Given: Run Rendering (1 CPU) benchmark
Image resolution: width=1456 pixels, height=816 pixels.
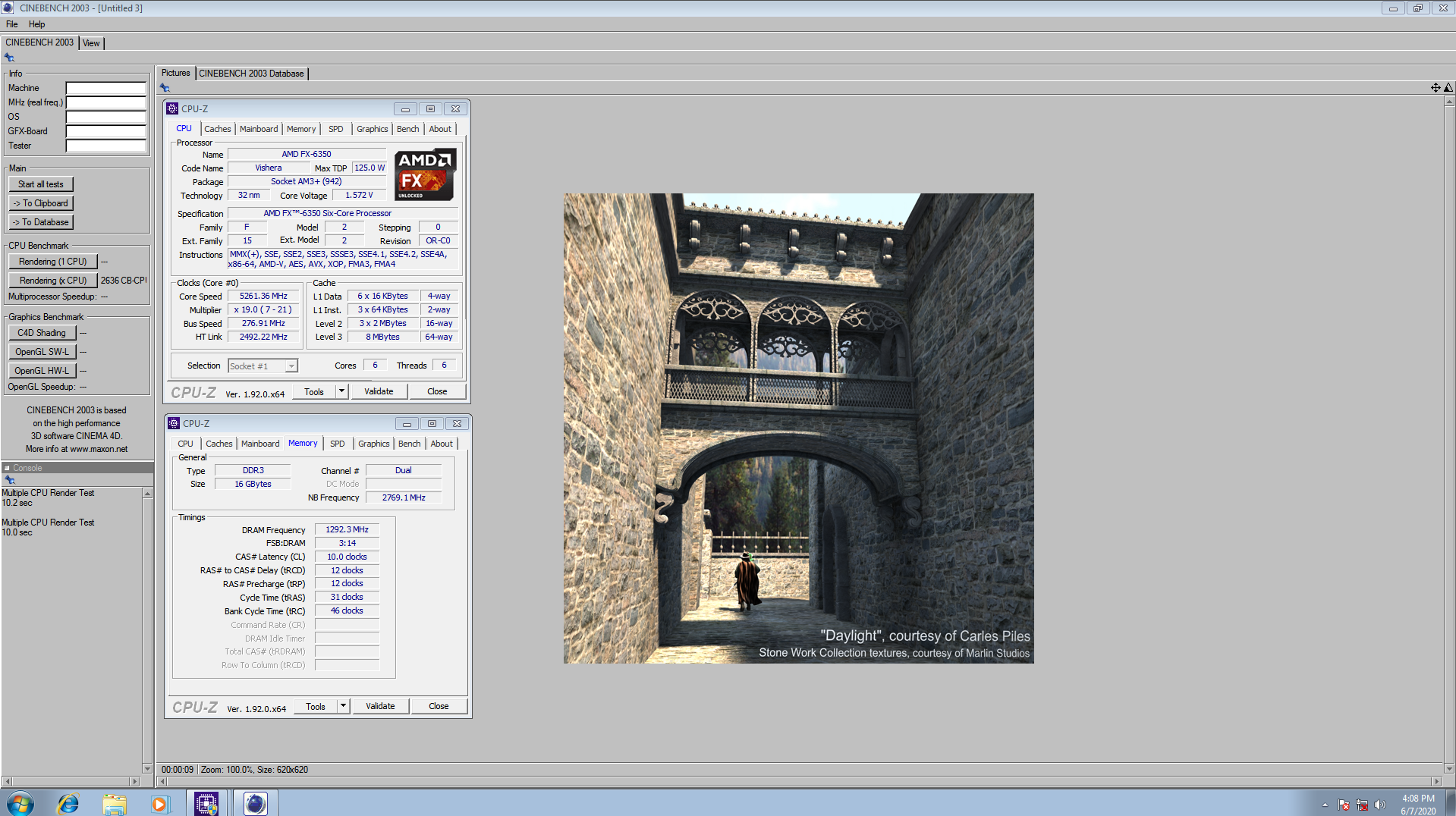Looking at the screenshot, I should pyautogui.click(x=53, y=262).
